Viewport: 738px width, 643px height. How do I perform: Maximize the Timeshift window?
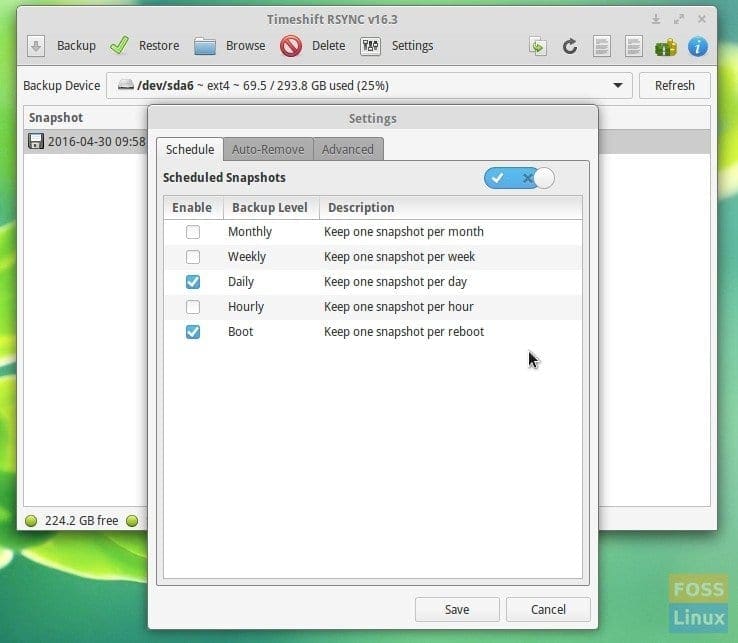coord(679,19)
